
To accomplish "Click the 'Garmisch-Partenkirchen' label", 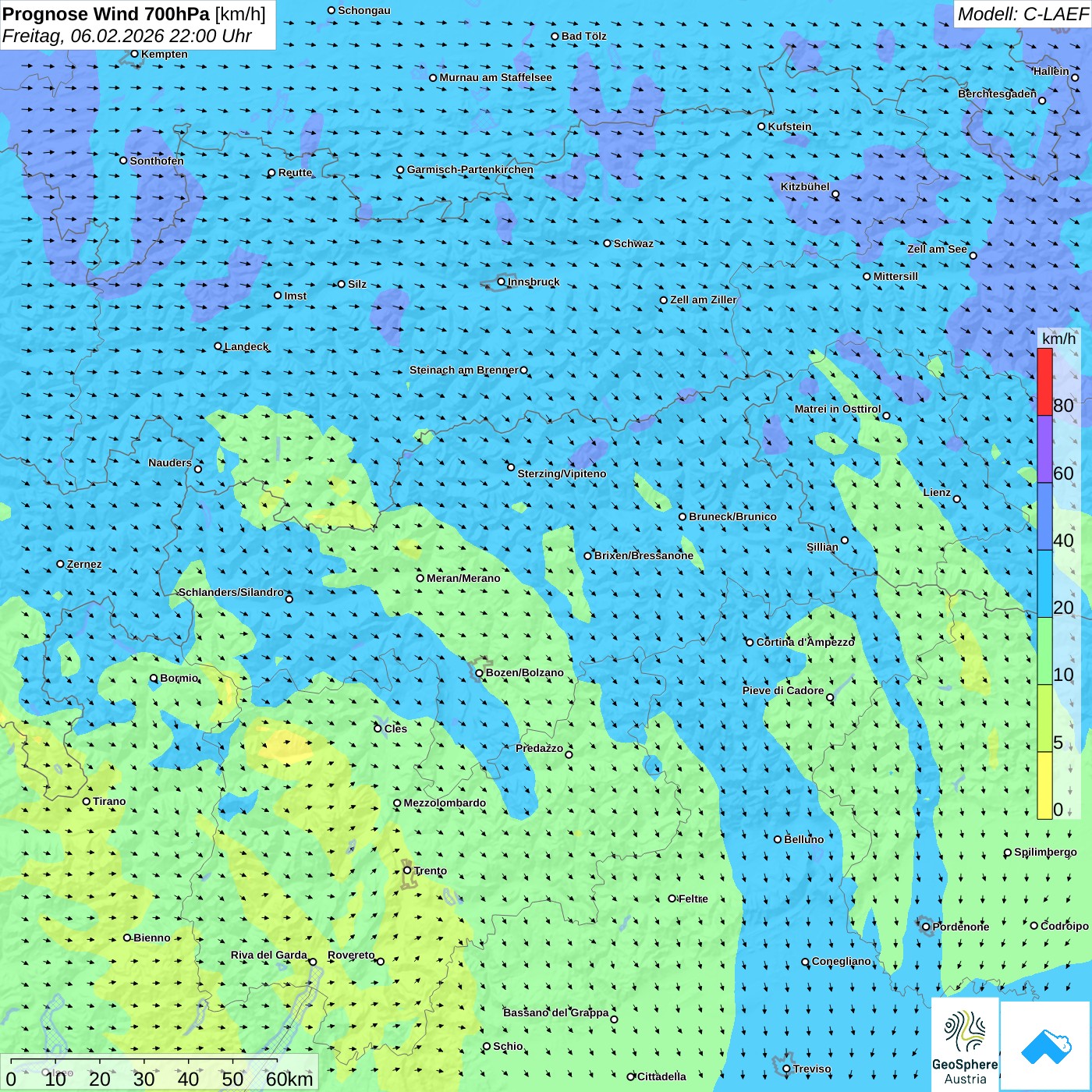I will point(470,169).
